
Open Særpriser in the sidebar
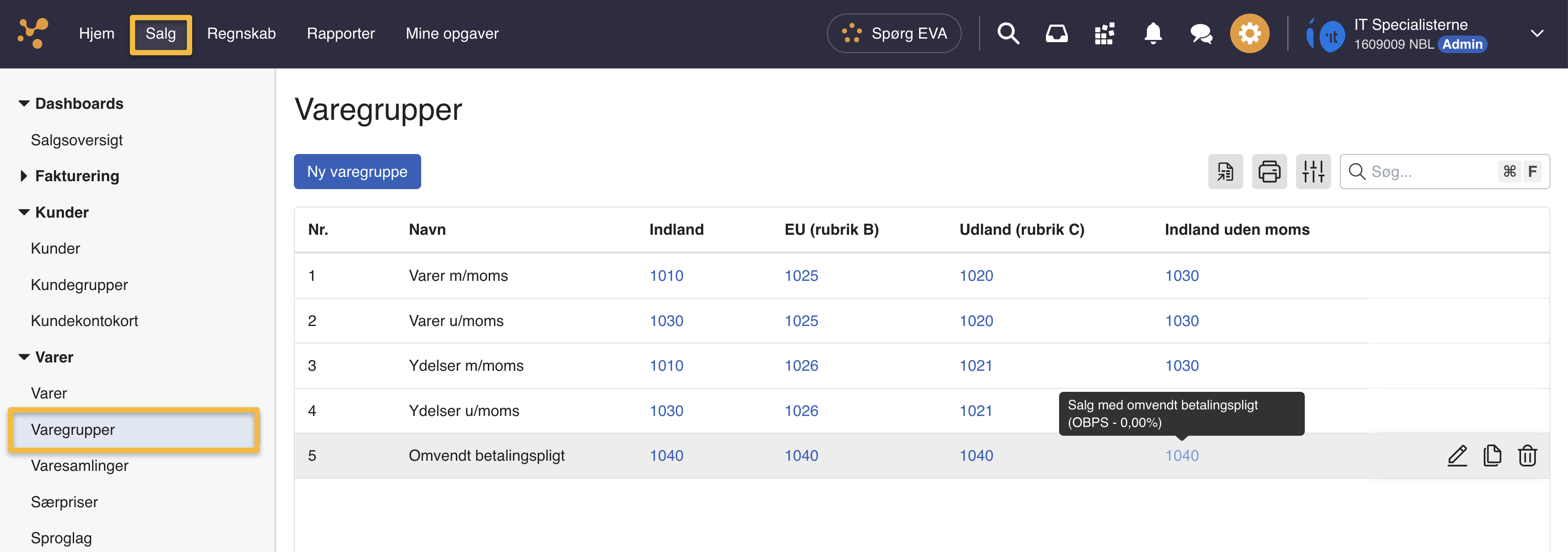coord(64,502)
